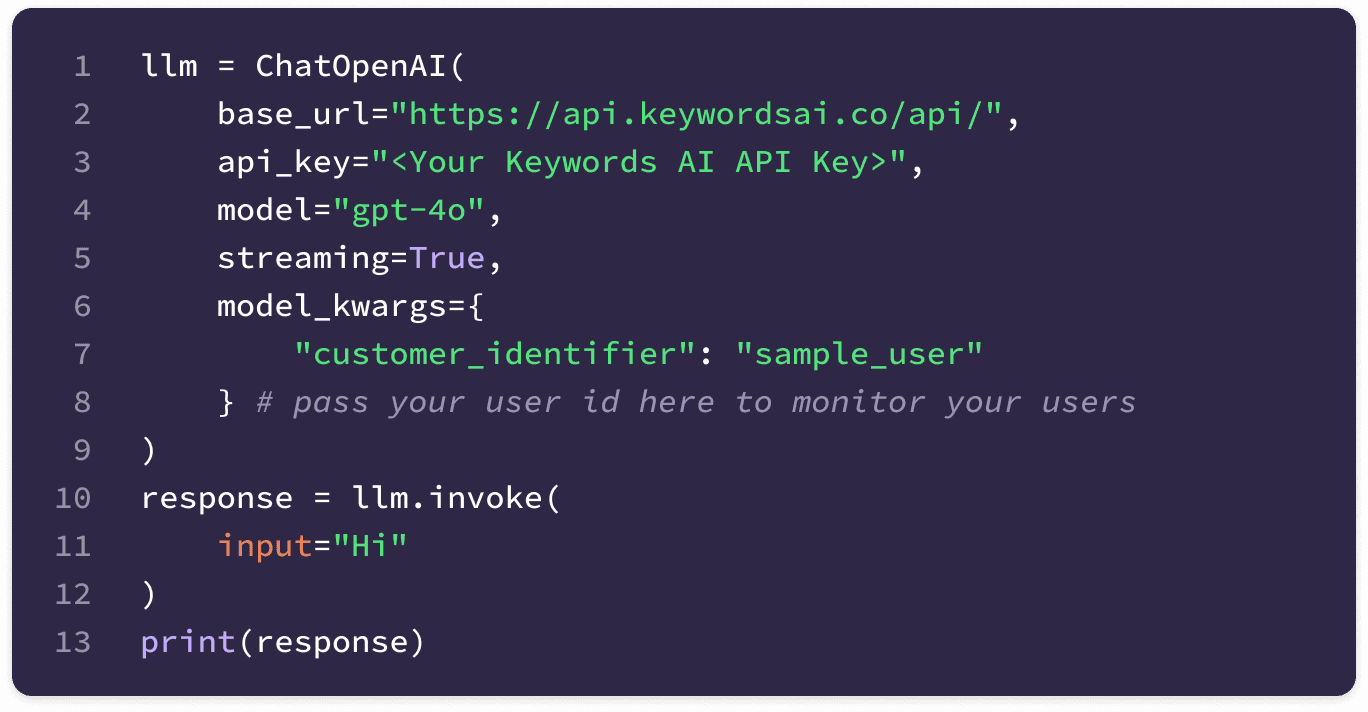Click line number 13 in the gutter
1368x712 pixels.
coord(73,643)
